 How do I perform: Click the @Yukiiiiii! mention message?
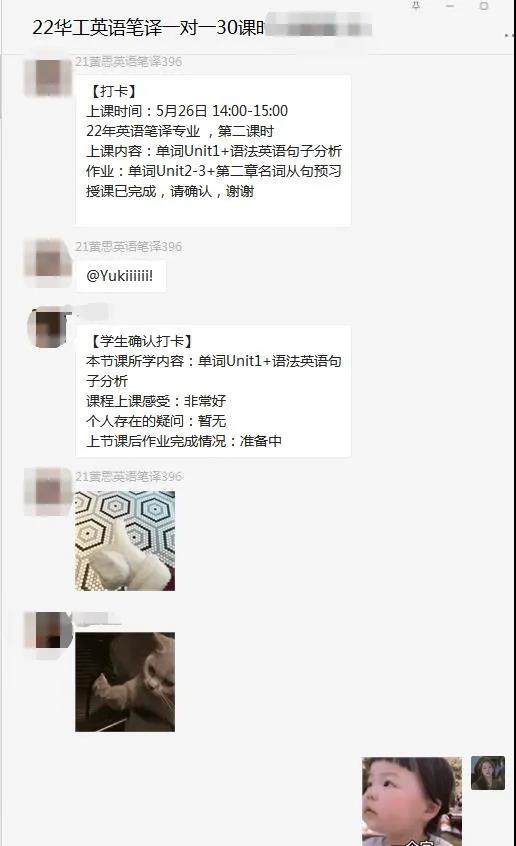(120, 276)
